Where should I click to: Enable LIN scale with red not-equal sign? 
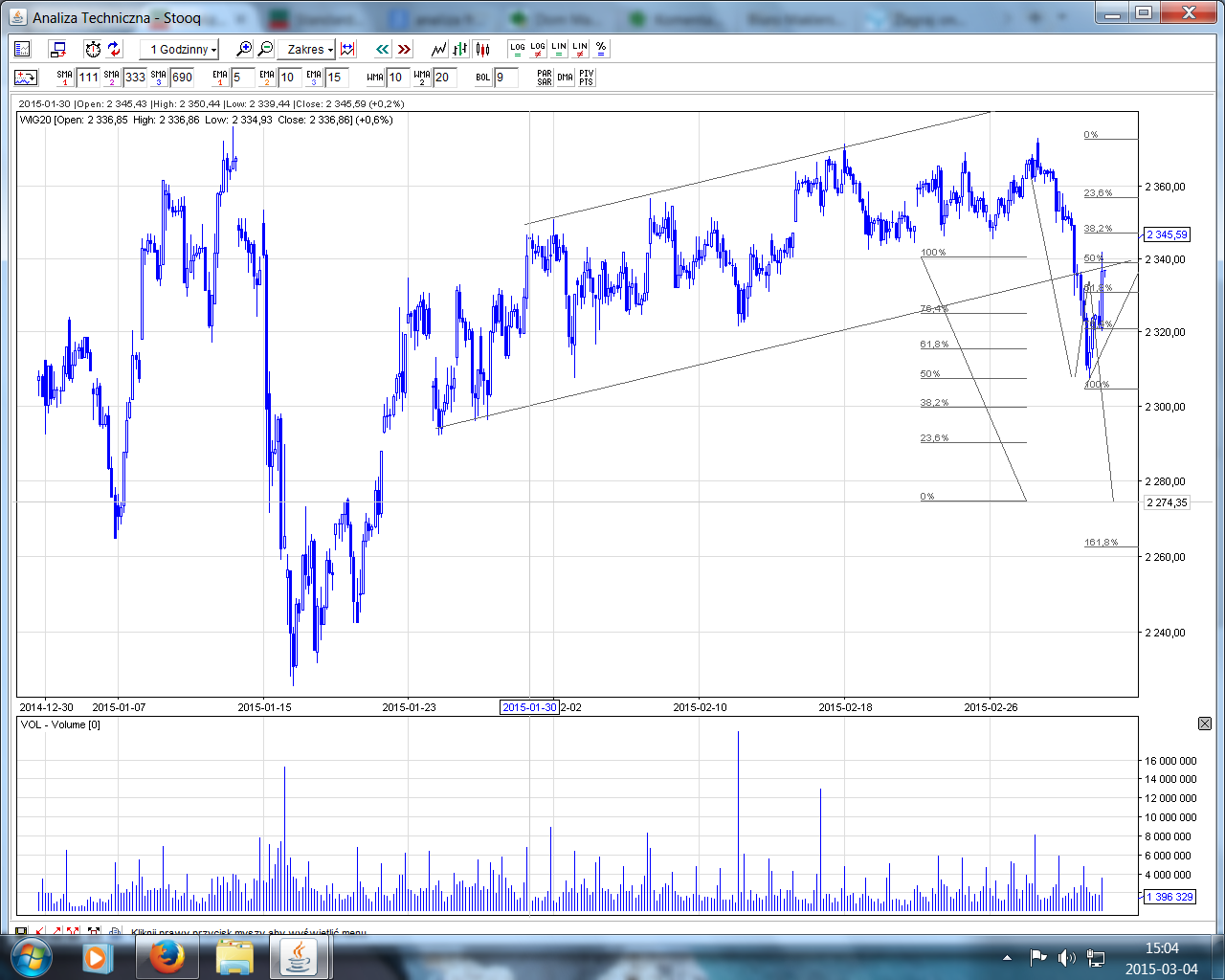(x=580, y=49)
